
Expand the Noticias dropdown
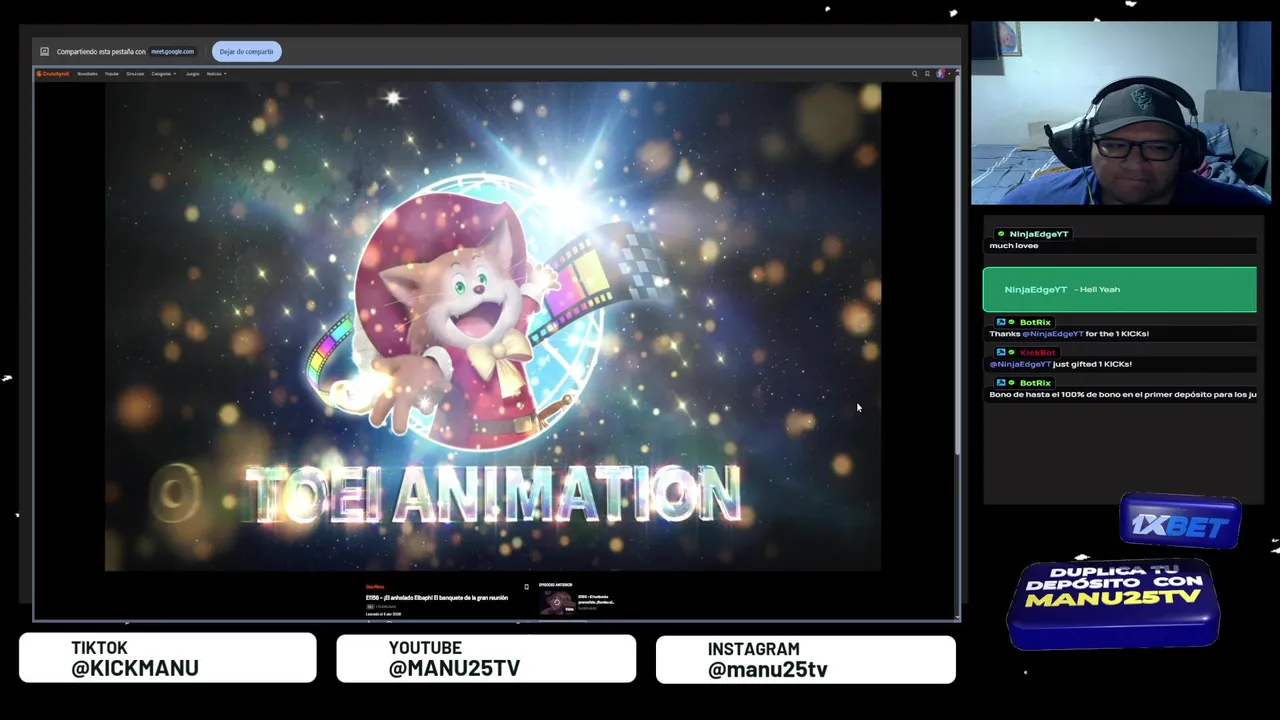216,73
